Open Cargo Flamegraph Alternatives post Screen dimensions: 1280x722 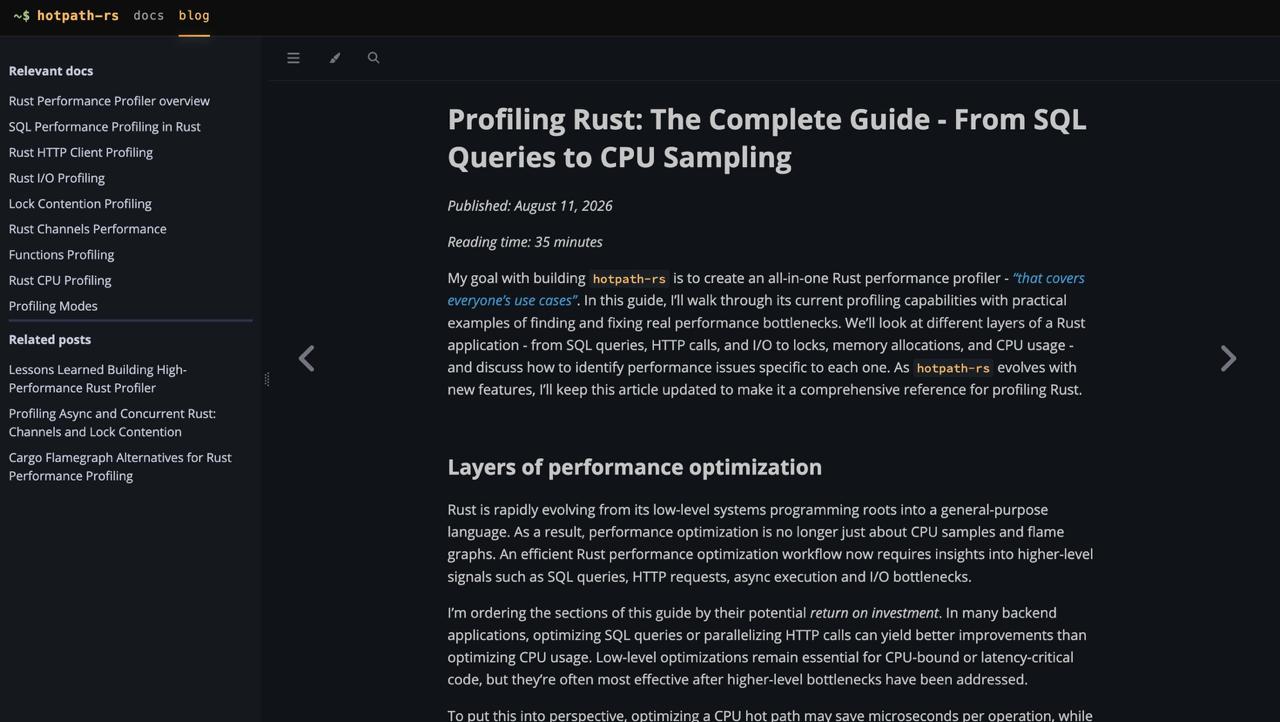120,466
